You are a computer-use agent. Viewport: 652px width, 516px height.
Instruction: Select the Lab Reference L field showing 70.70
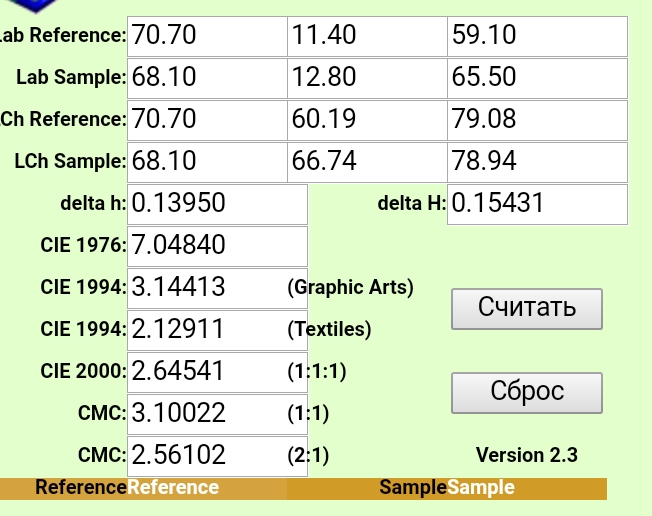click(x=207, y=36)
